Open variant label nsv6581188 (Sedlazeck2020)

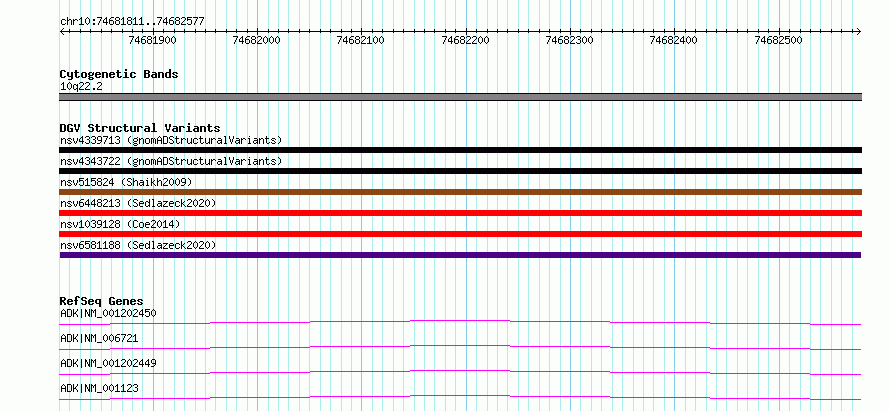(x=138, y=245)
